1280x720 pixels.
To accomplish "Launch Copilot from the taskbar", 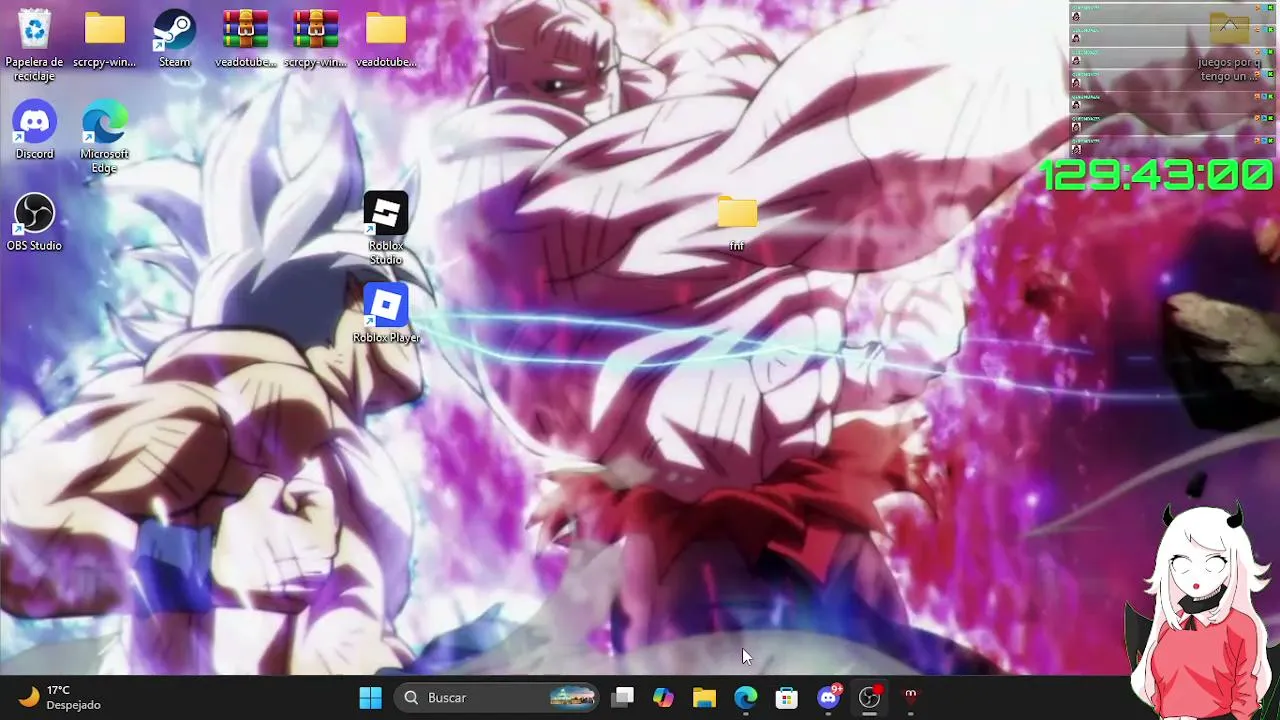I will click(x=663, y=698).
